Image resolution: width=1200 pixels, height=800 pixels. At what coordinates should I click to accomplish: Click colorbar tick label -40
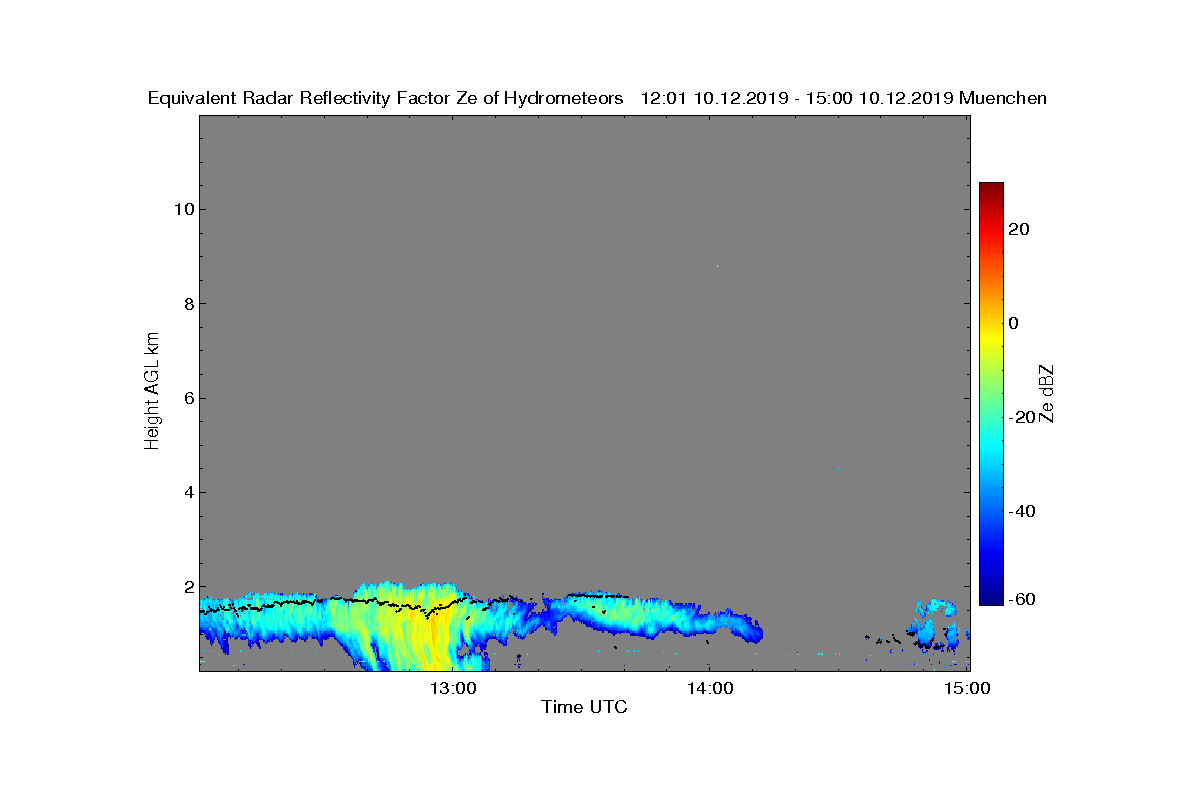[1021, 511]
